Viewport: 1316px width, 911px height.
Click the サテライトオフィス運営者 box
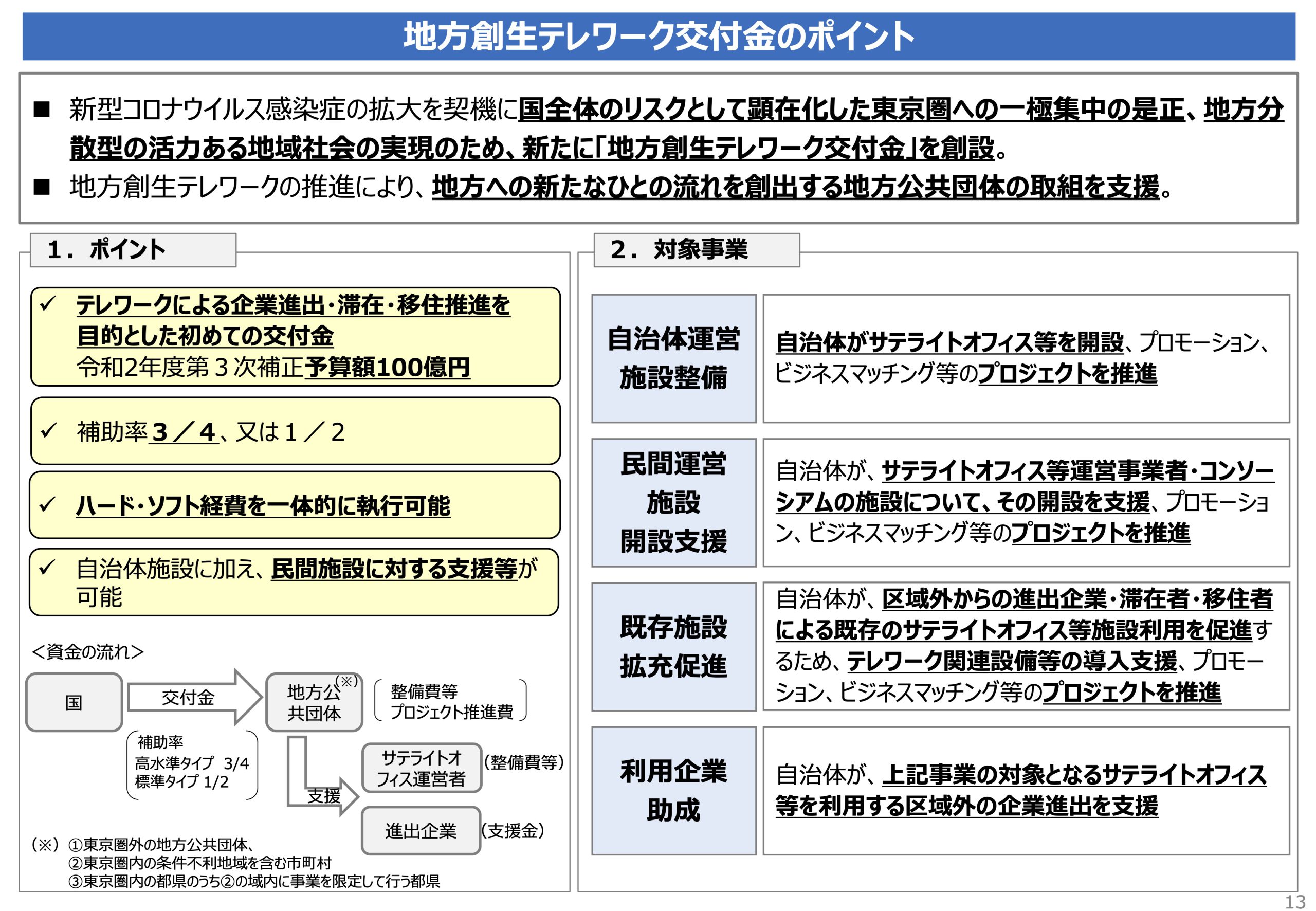pyautogui.click(x=422, y=768)
